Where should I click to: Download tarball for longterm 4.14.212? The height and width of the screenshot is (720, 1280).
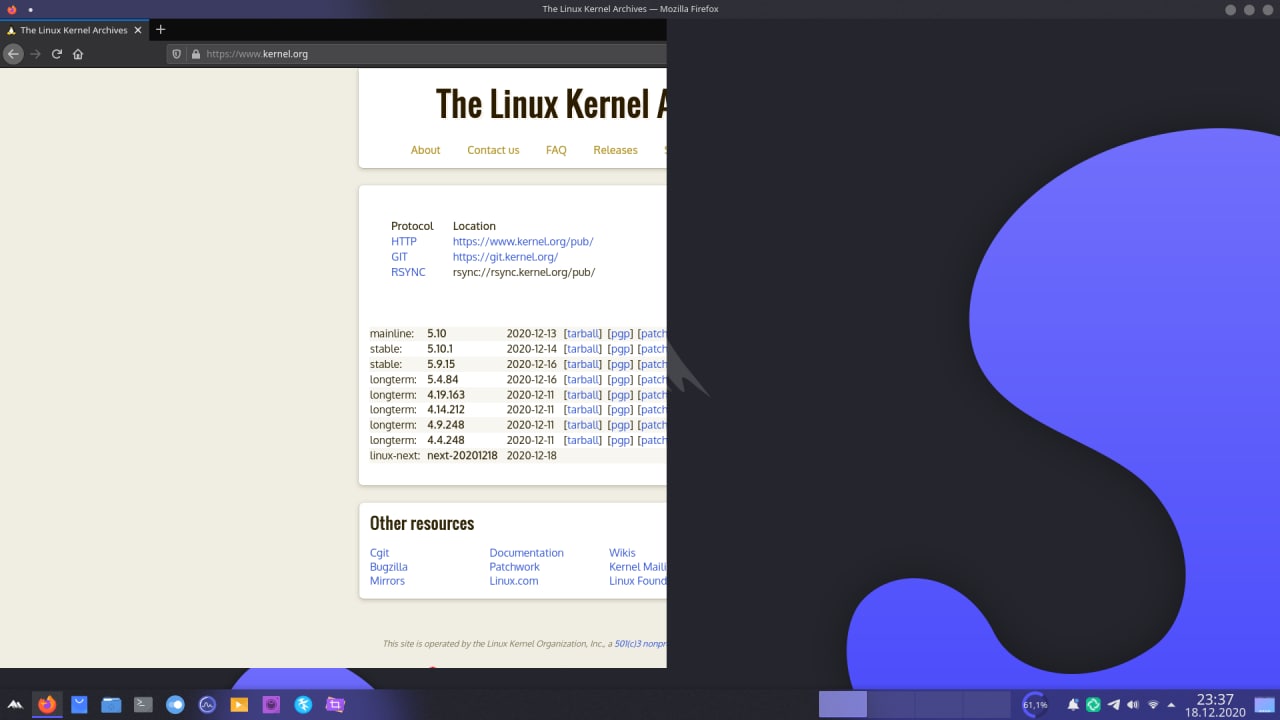[583, 410]
